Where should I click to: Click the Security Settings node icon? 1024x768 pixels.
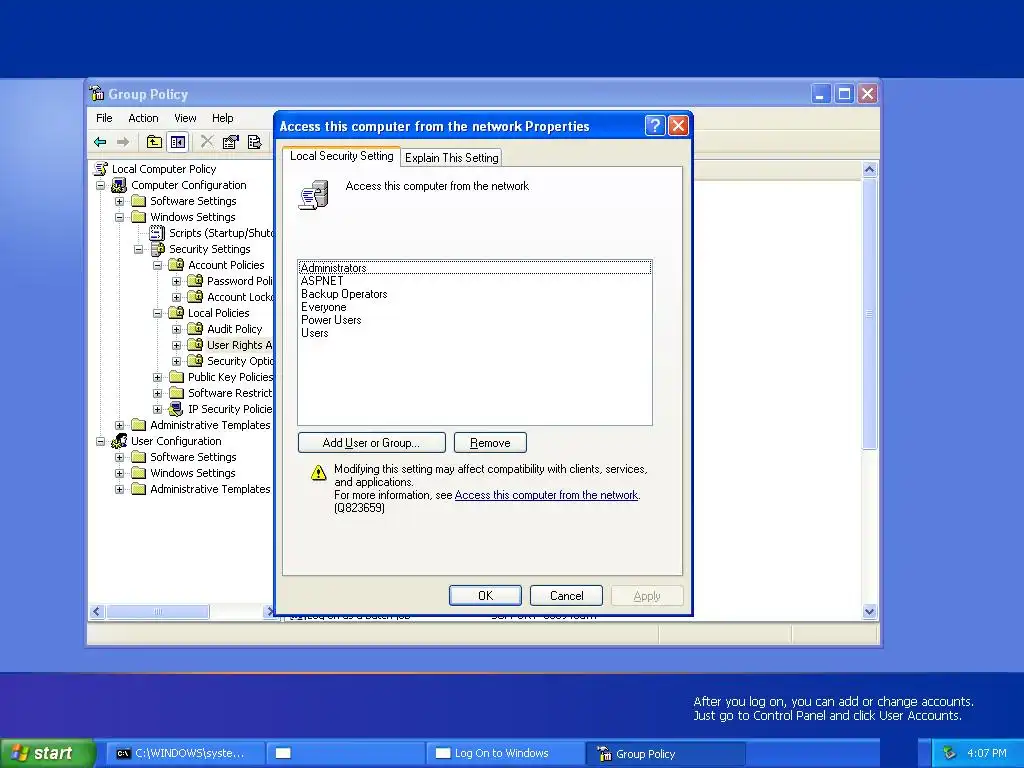(157, 249)
